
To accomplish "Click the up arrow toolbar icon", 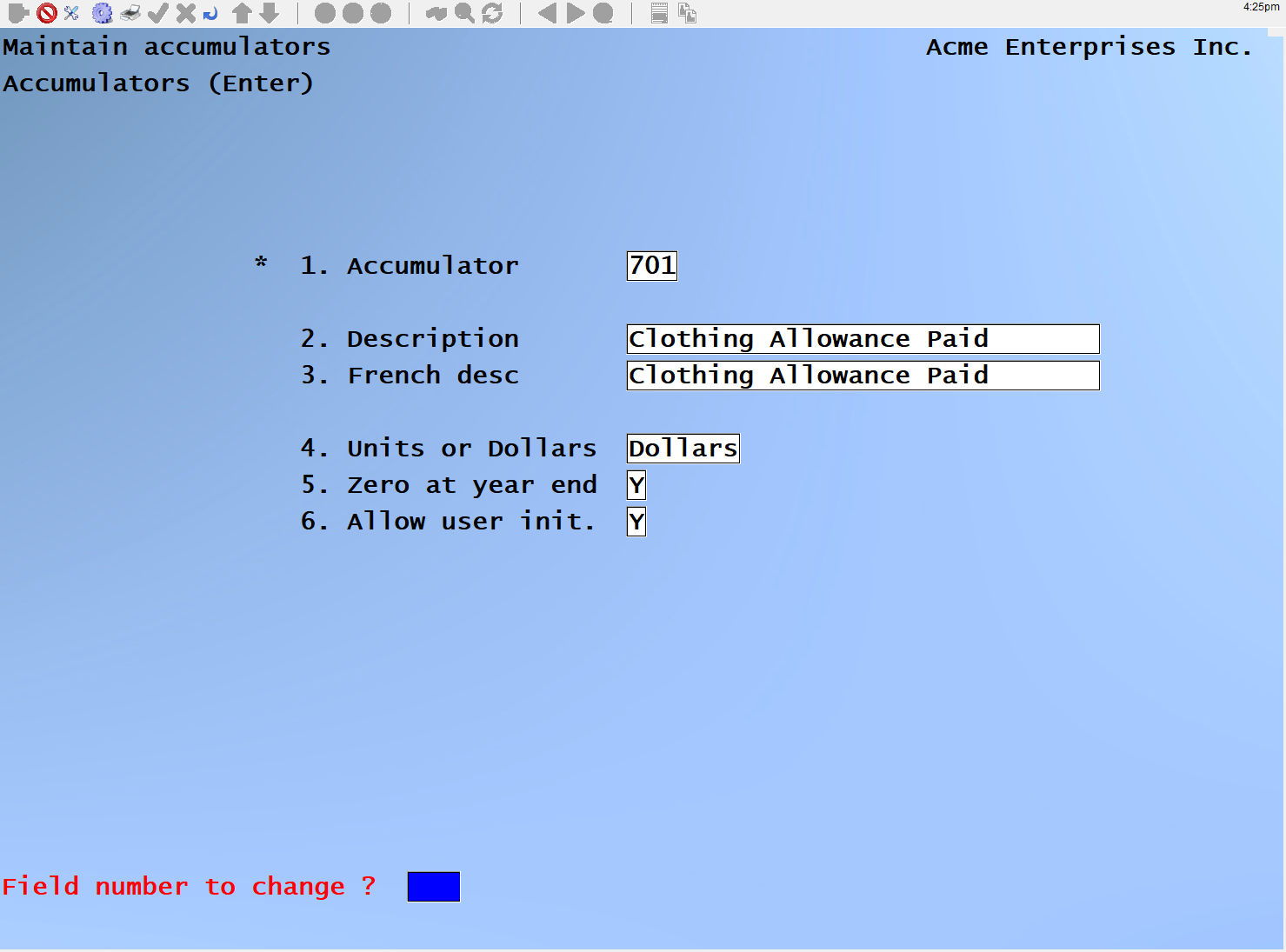I will click(242, 13).
